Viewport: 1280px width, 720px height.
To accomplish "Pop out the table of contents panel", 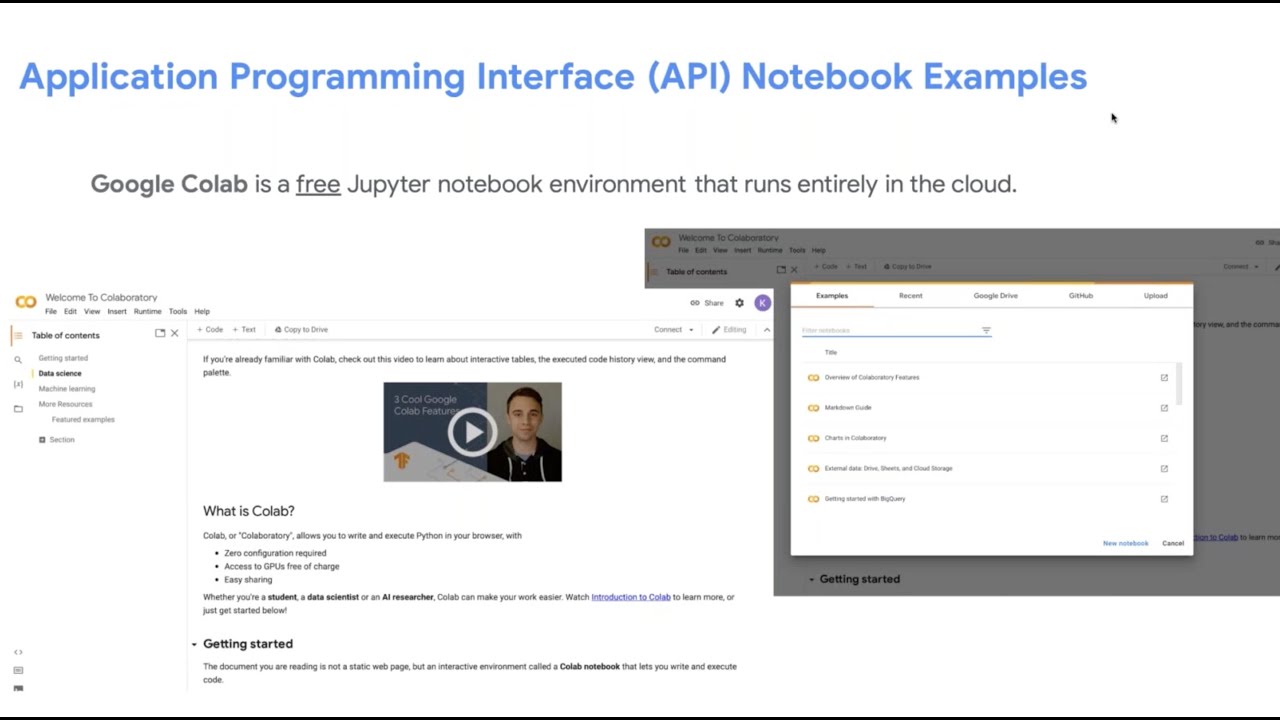I will pyautogui.click(x=159, y=333).
